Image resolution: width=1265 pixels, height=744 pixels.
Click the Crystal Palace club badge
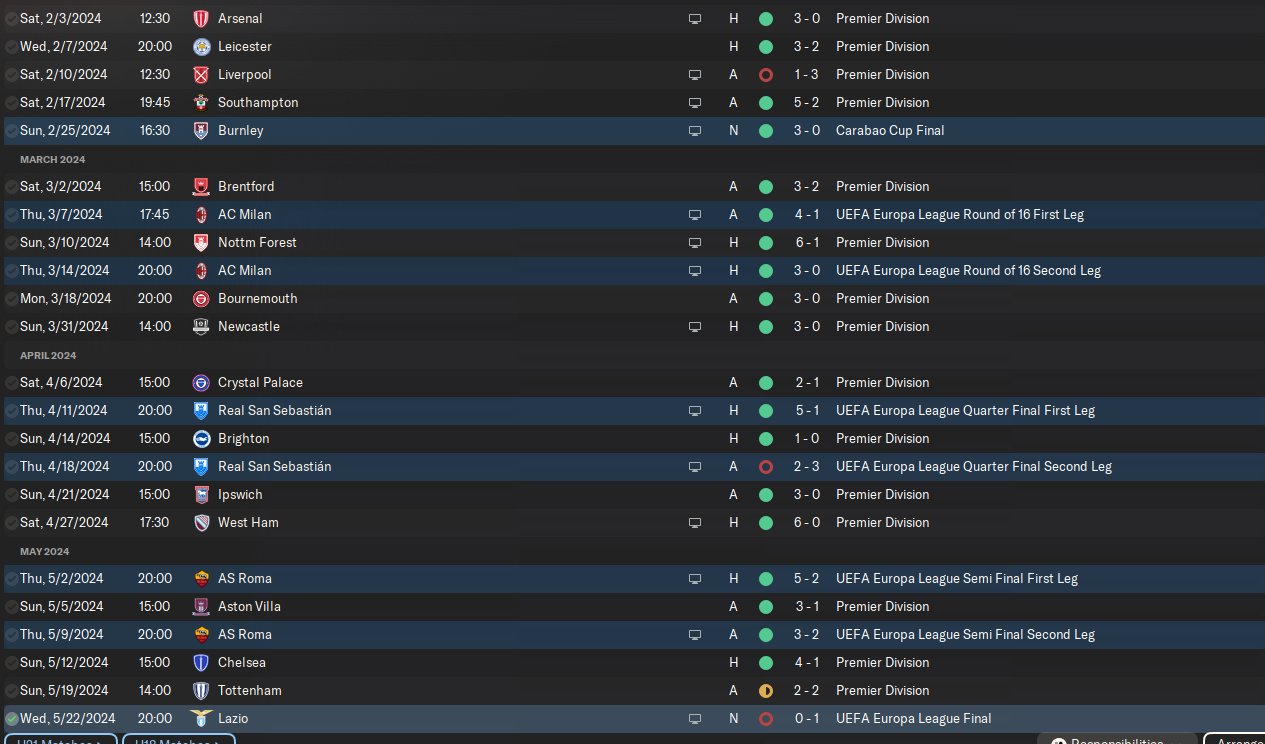(201, 382)
